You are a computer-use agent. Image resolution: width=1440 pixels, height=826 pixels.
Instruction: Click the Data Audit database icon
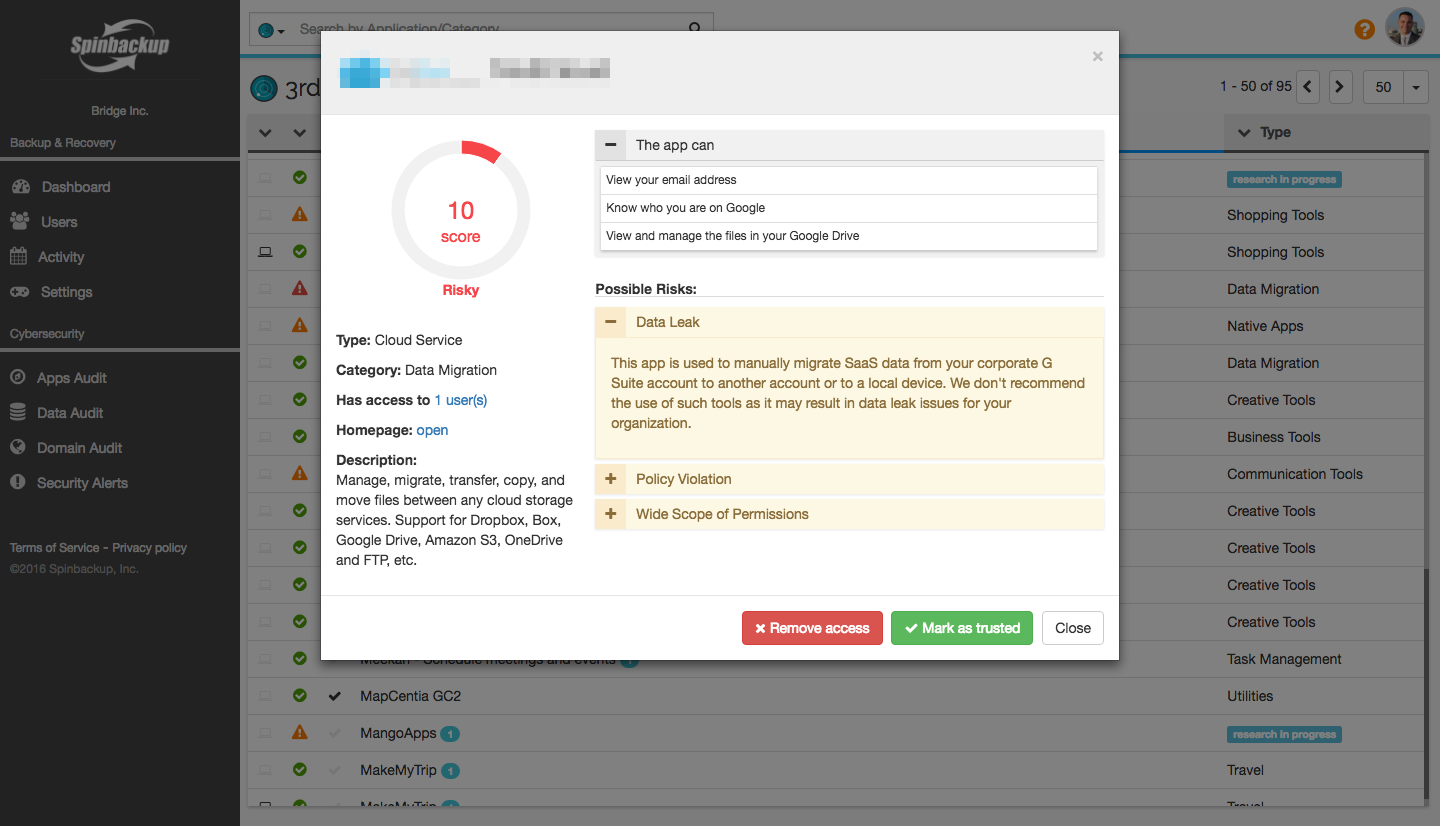click(x=18, y=413)
